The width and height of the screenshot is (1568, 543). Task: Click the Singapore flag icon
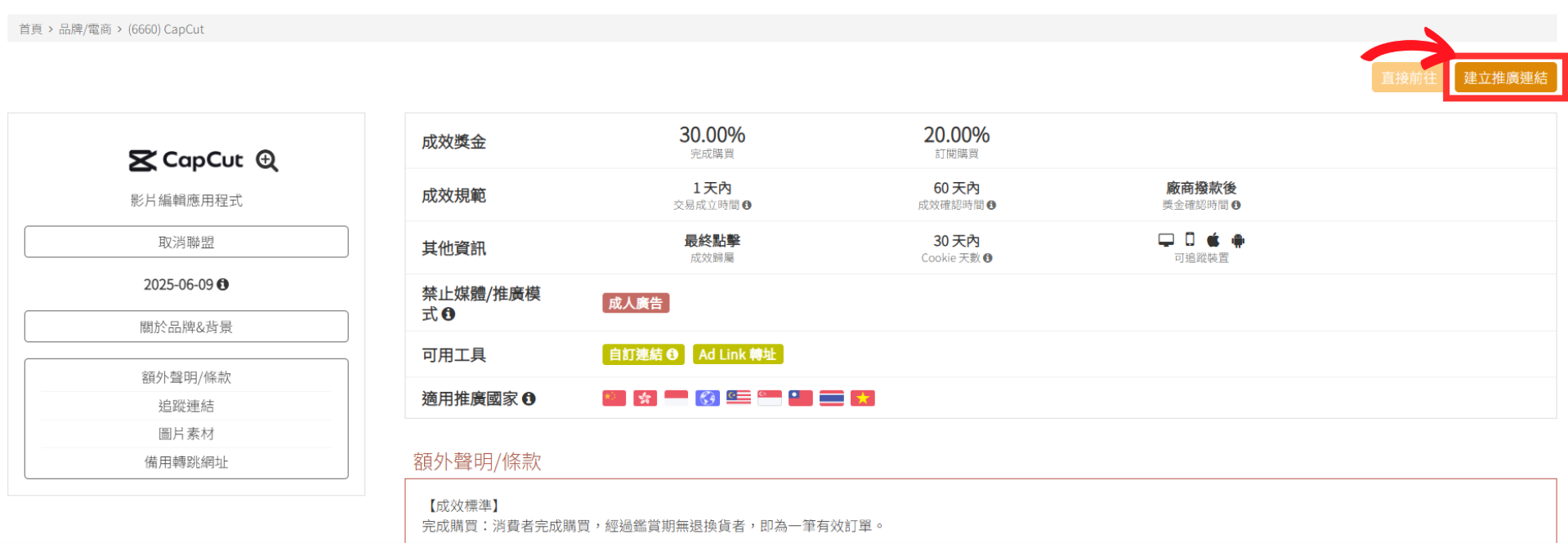point(770,398)
